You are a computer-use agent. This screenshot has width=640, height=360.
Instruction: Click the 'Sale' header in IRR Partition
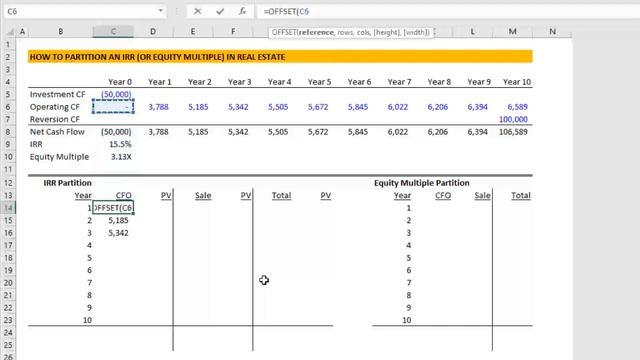(203, 196)
